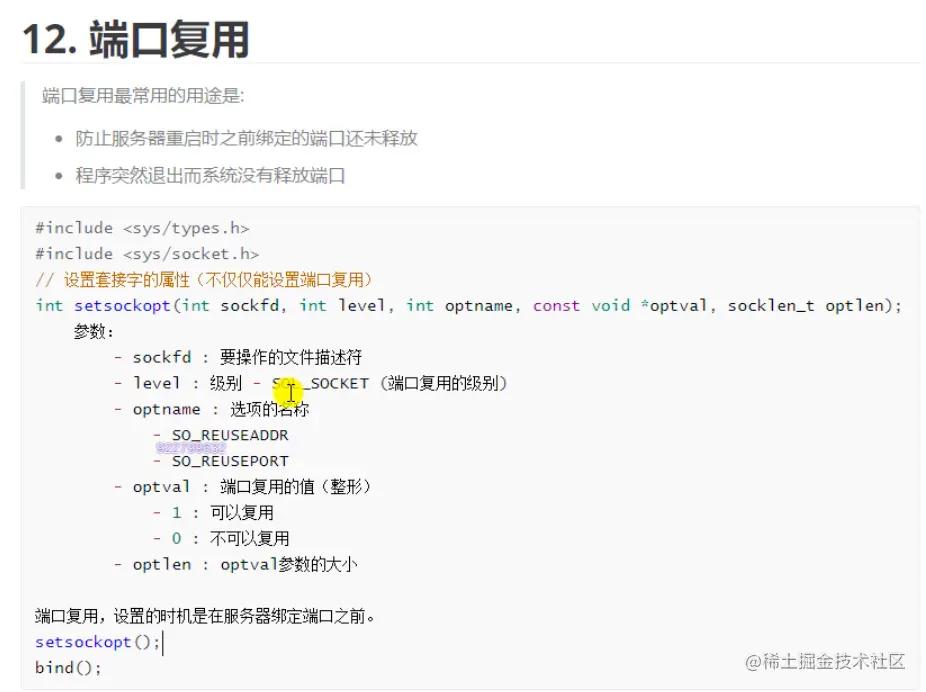Click the 'SO_REUSEPORT' option
The image size is (926, 692).
(230, 461)
